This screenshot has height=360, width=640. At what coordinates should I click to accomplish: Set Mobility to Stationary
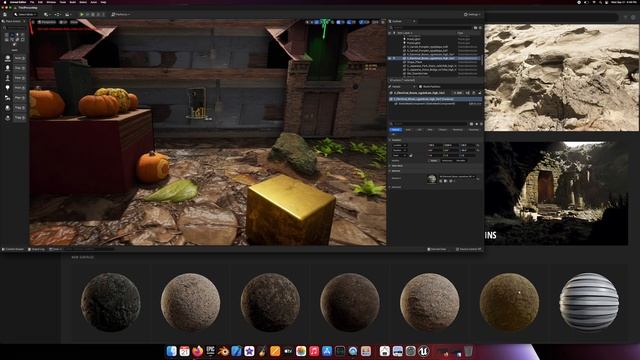coord(447,161)
